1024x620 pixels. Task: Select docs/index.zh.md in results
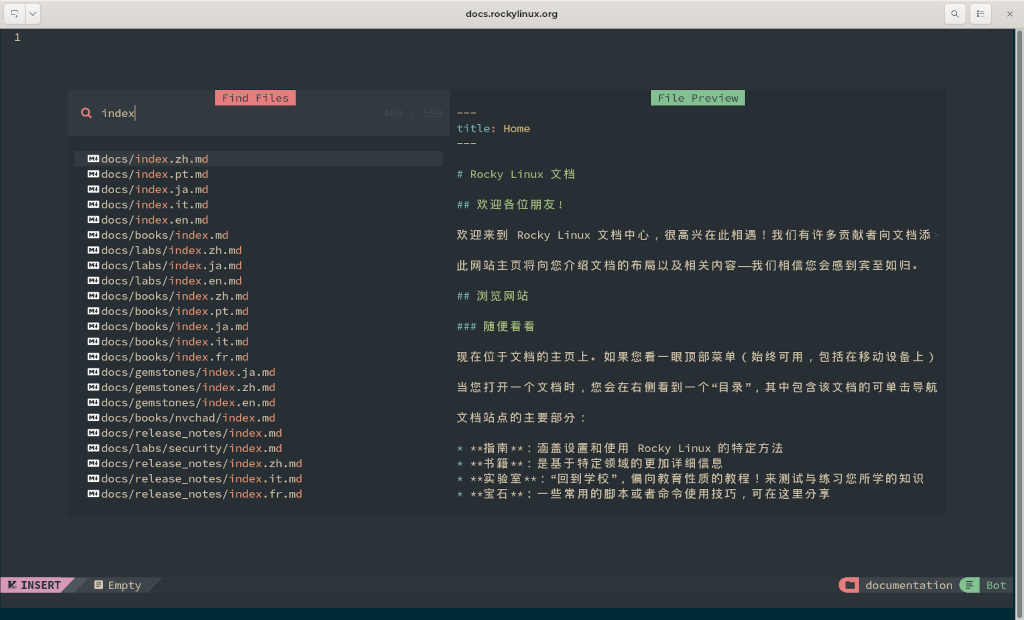154,159
